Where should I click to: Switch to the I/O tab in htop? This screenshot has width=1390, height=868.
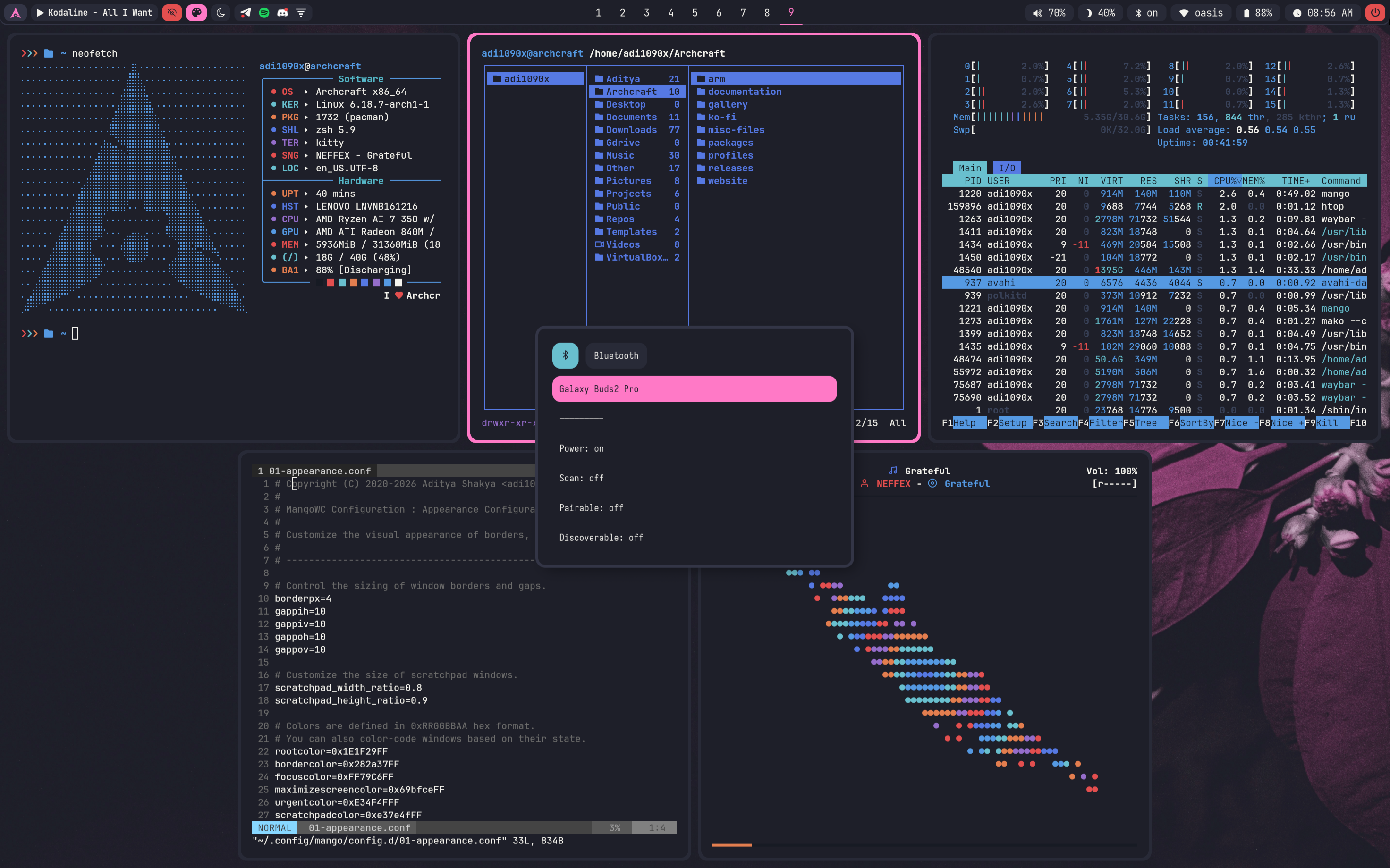tap(1007, 168)
